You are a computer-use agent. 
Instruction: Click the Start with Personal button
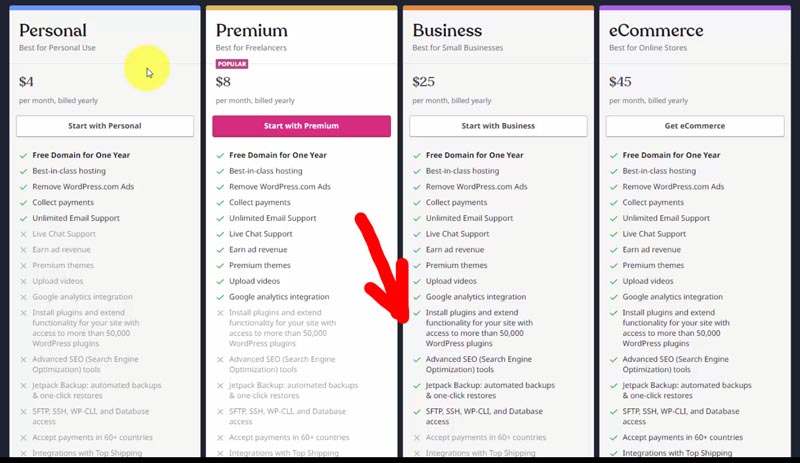click(105, 126)
